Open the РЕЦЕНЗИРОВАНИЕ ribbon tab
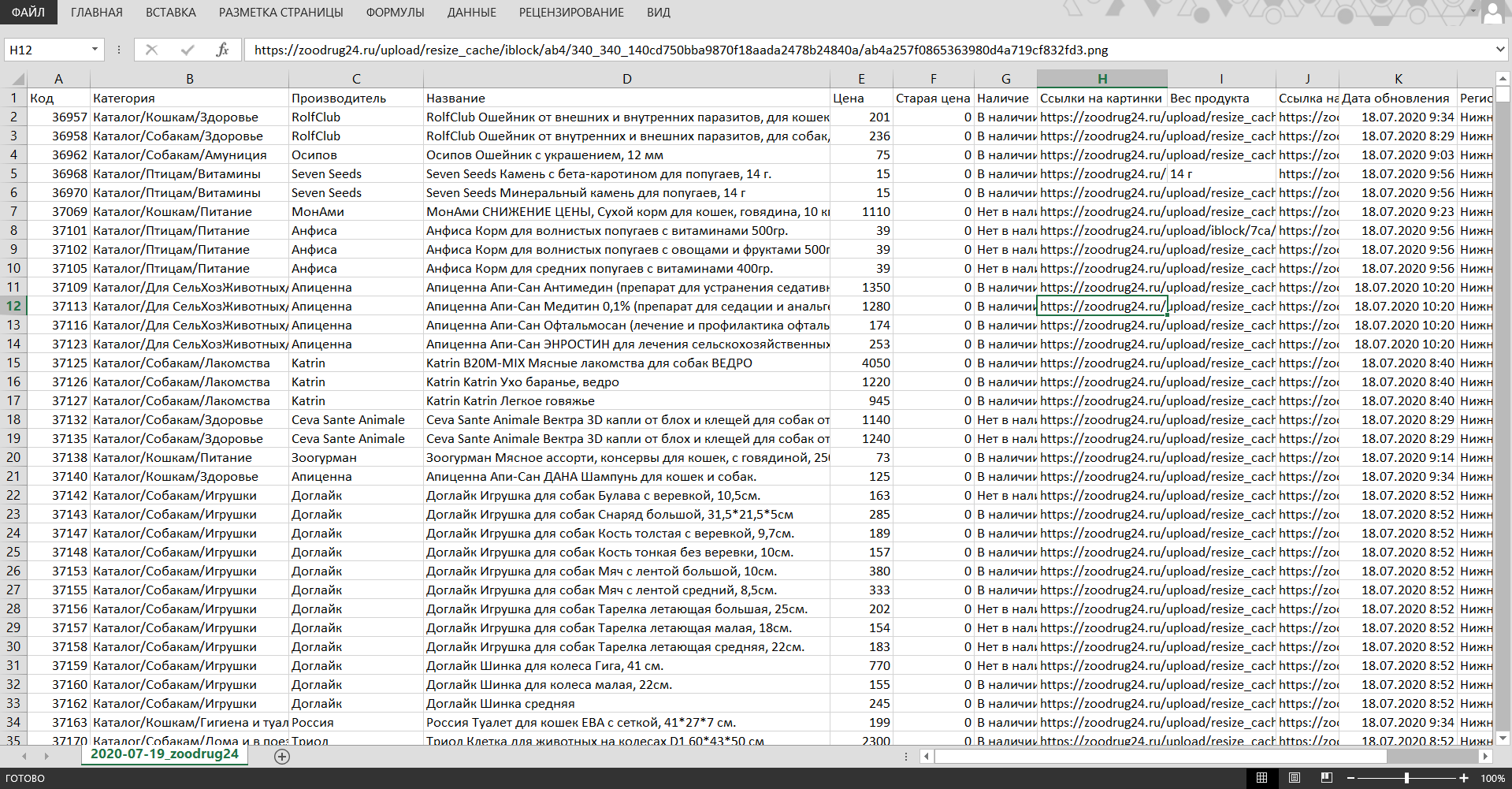The height and width of the screenshot is (789, 1512). 571,13
